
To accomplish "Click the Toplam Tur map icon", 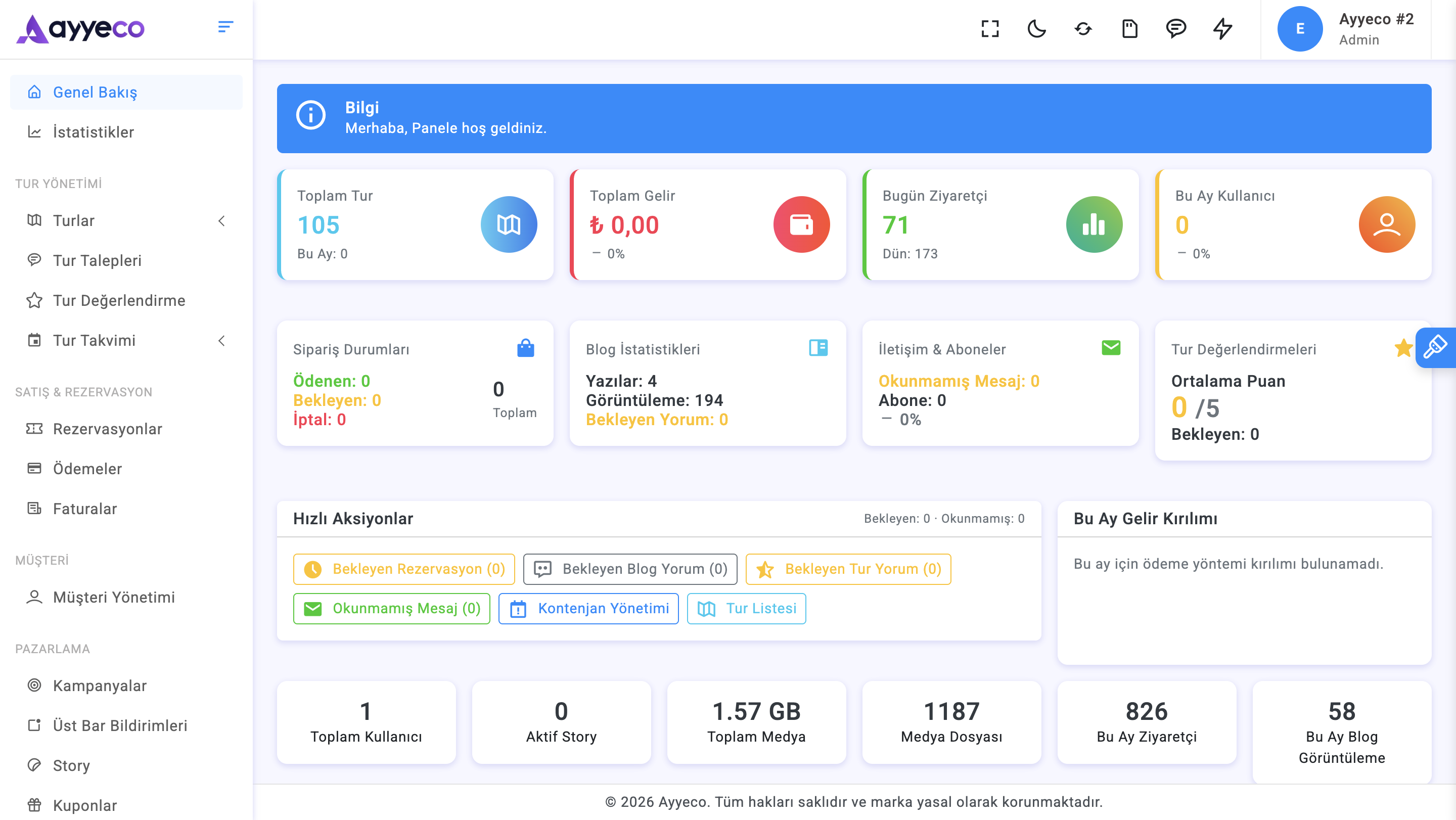I will (509, 224).
